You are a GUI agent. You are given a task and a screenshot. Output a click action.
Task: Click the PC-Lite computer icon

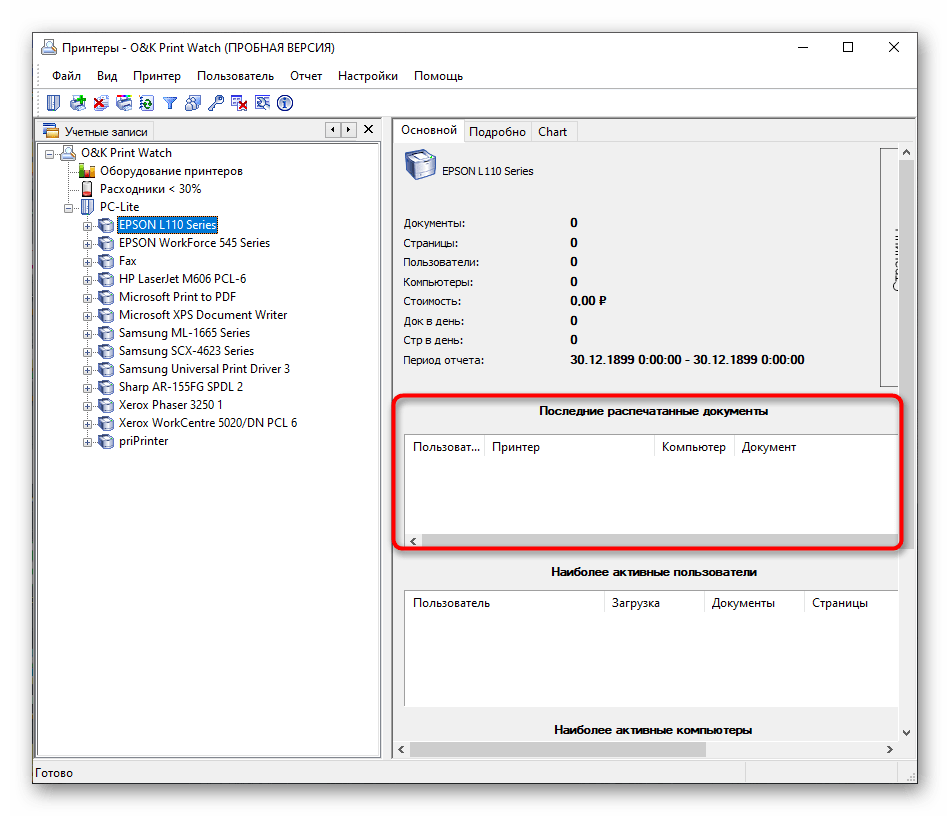coord(87,207)
